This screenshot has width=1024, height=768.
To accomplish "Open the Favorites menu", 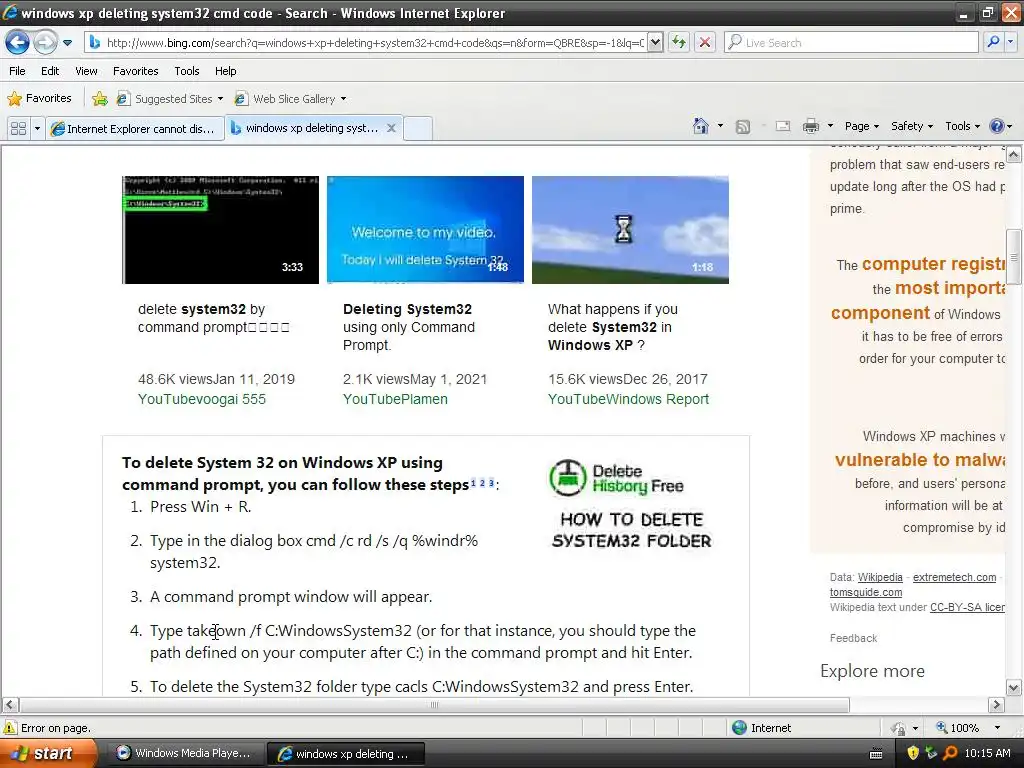I will point(135,71).
